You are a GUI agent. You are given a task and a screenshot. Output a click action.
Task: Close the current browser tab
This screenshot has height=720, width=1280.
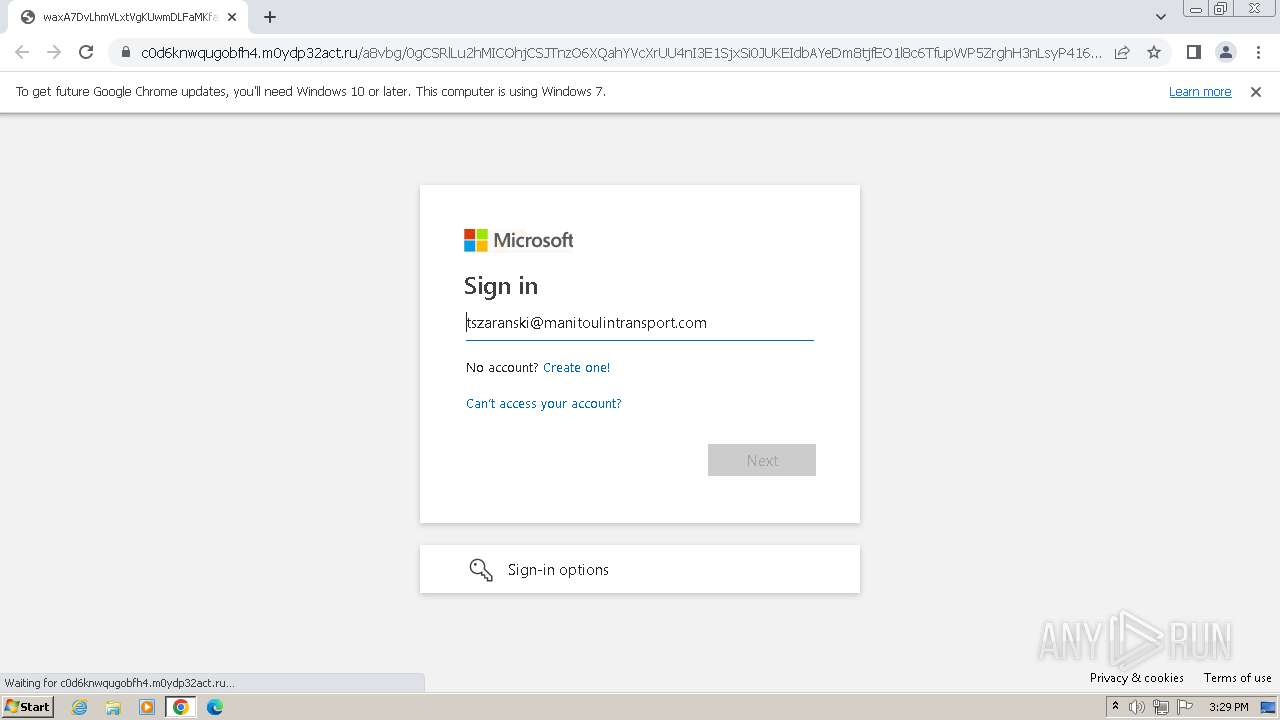232,17
